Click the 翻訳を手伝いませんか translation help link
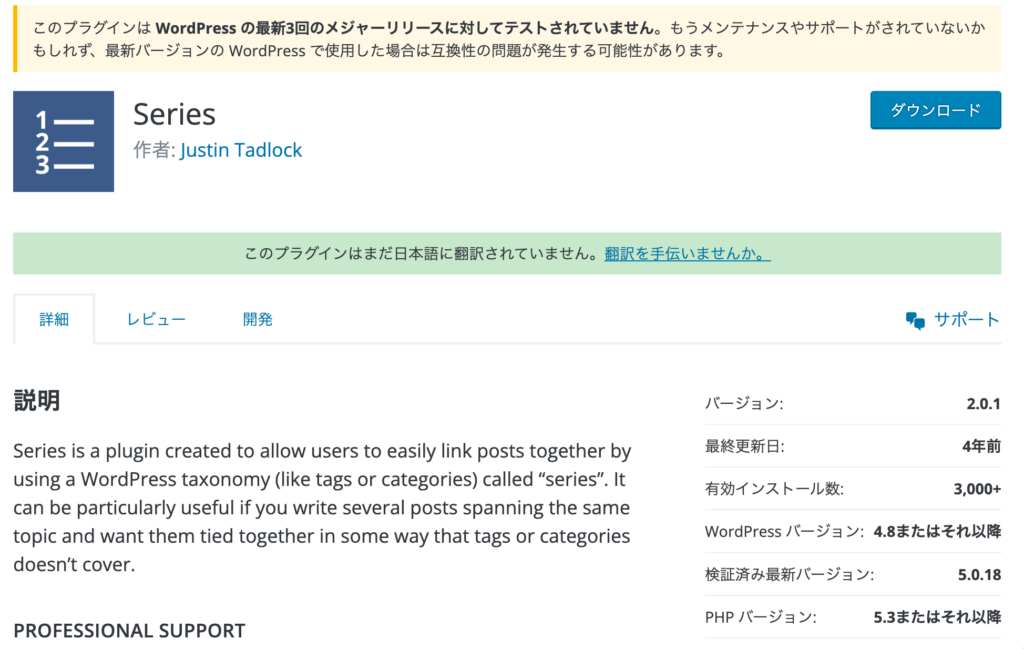Image resolution: width=1024 pixels, height=649 pixels. [x=687, y=253]
